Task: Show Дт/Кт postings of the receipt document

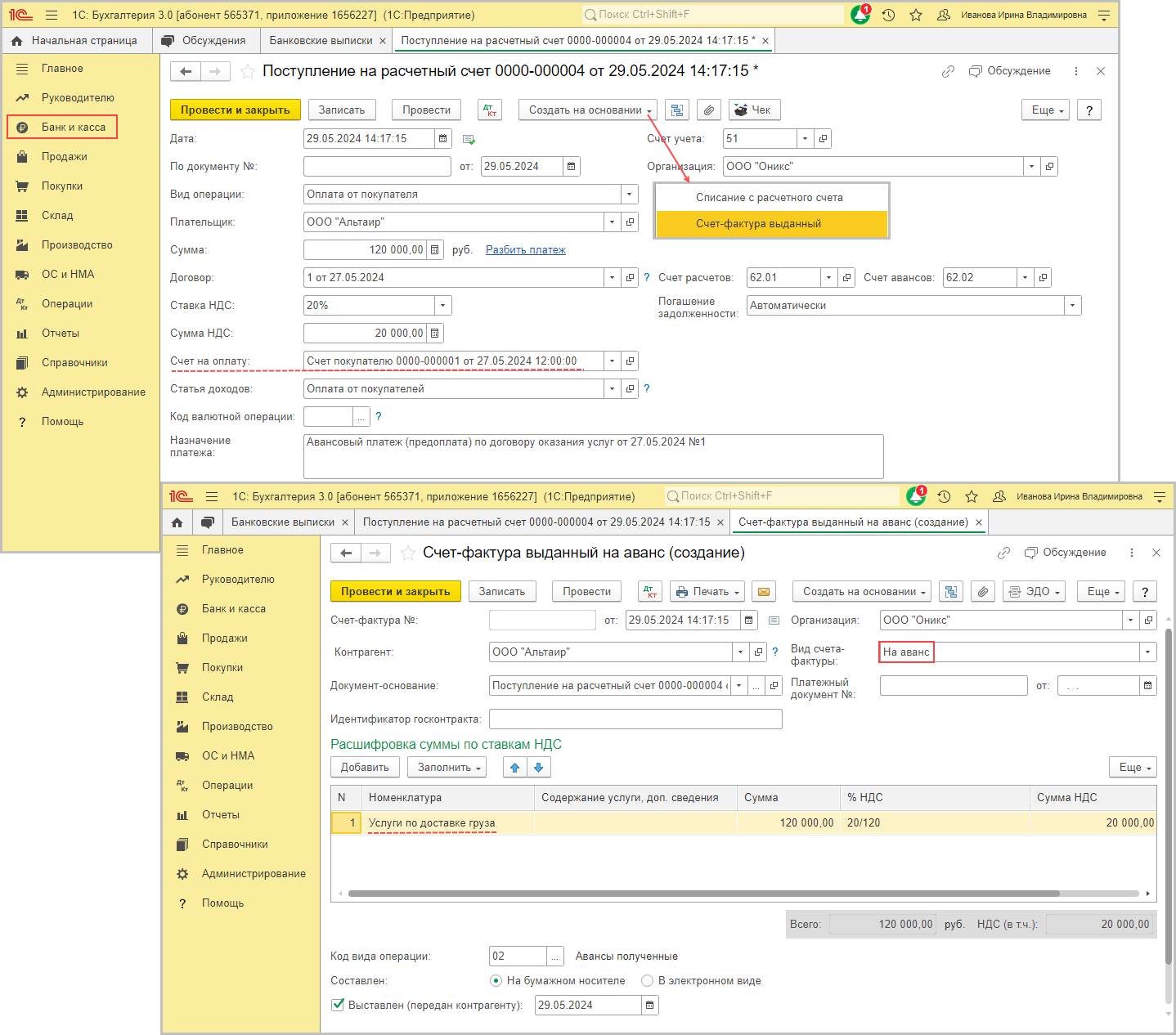Action: pos(491,110)
